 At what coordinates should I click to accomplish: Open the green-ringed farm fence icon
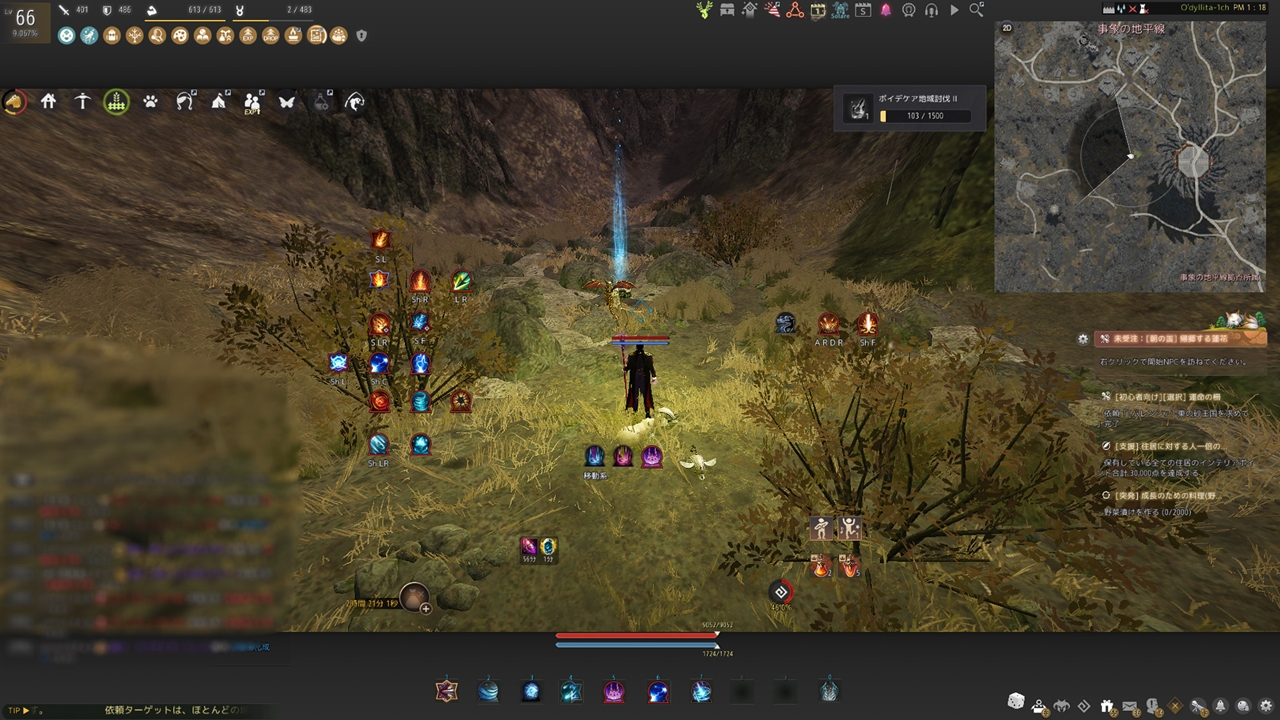(116, 102)
